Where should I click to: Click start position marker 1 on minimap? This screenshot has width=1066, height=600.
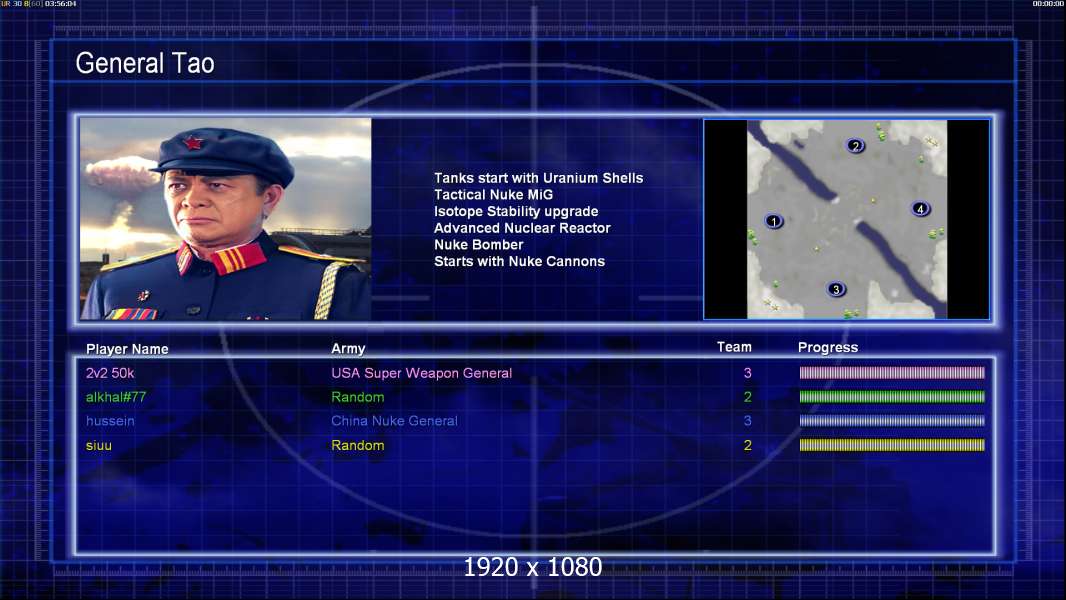pos(774,221)
